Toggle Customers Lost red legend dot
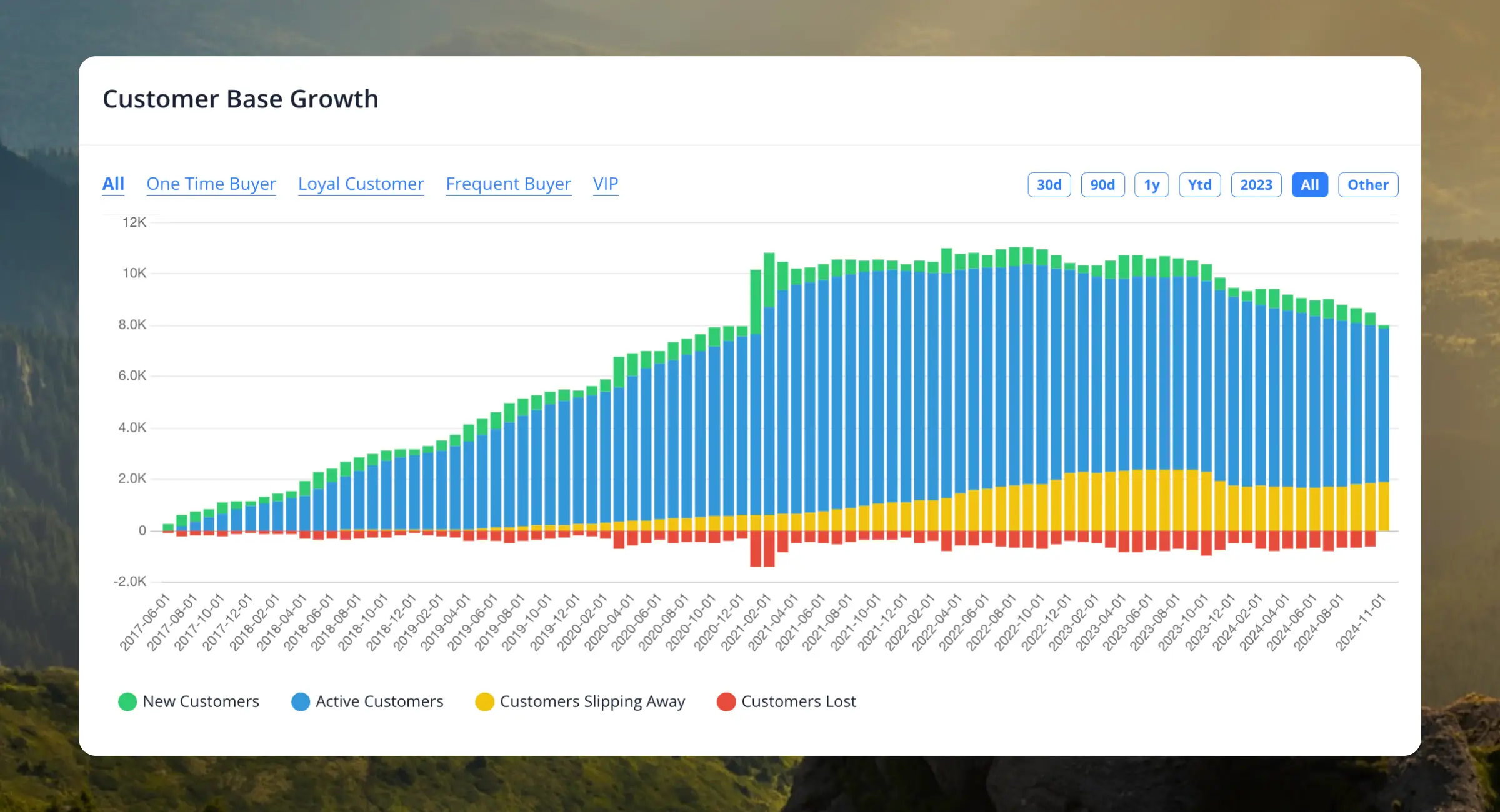This screenshot has height=812, width=1500. click(726, 701)
